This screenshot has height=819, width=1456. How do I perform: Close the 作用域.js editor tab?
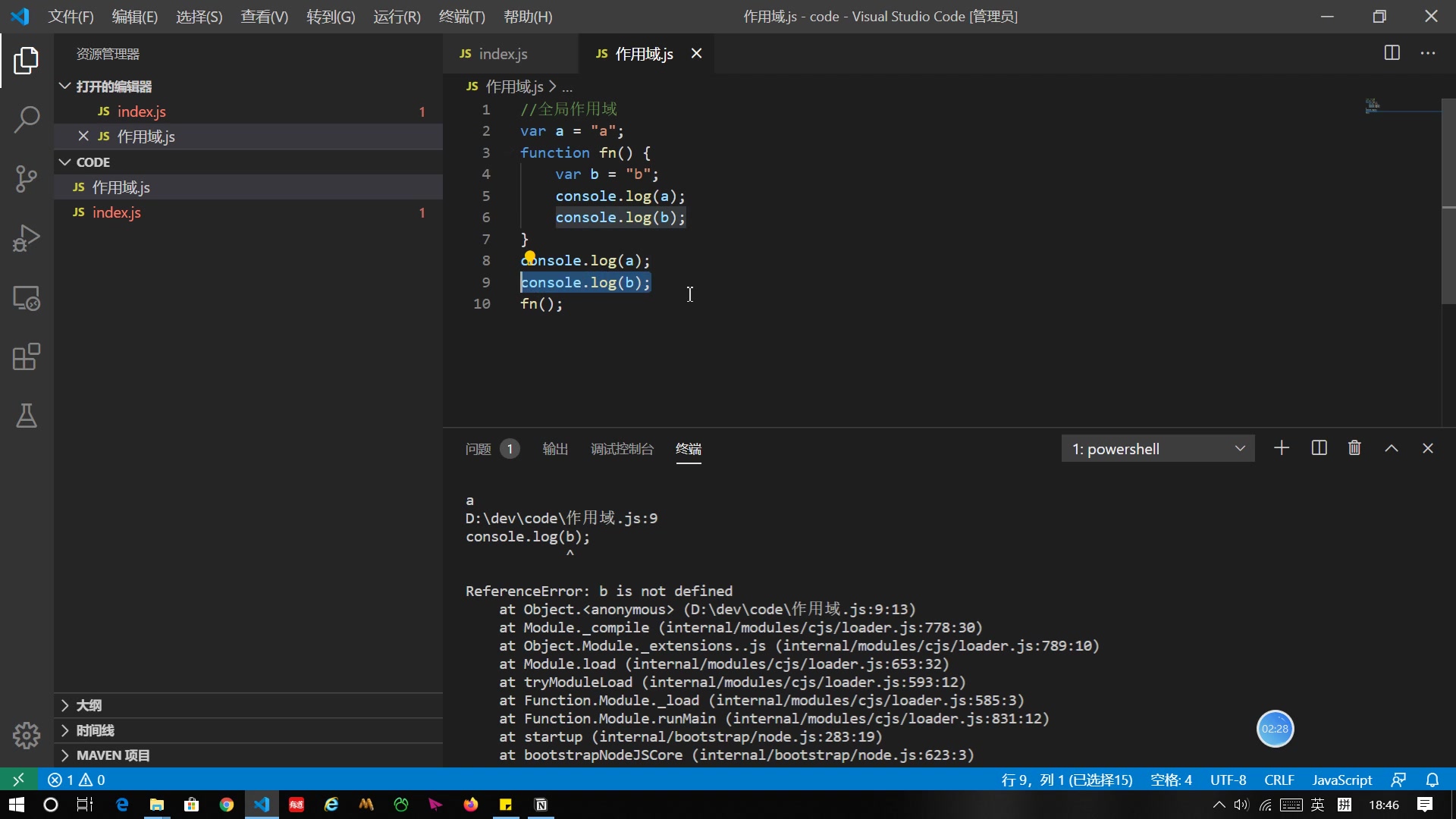(x=696, y=53)
